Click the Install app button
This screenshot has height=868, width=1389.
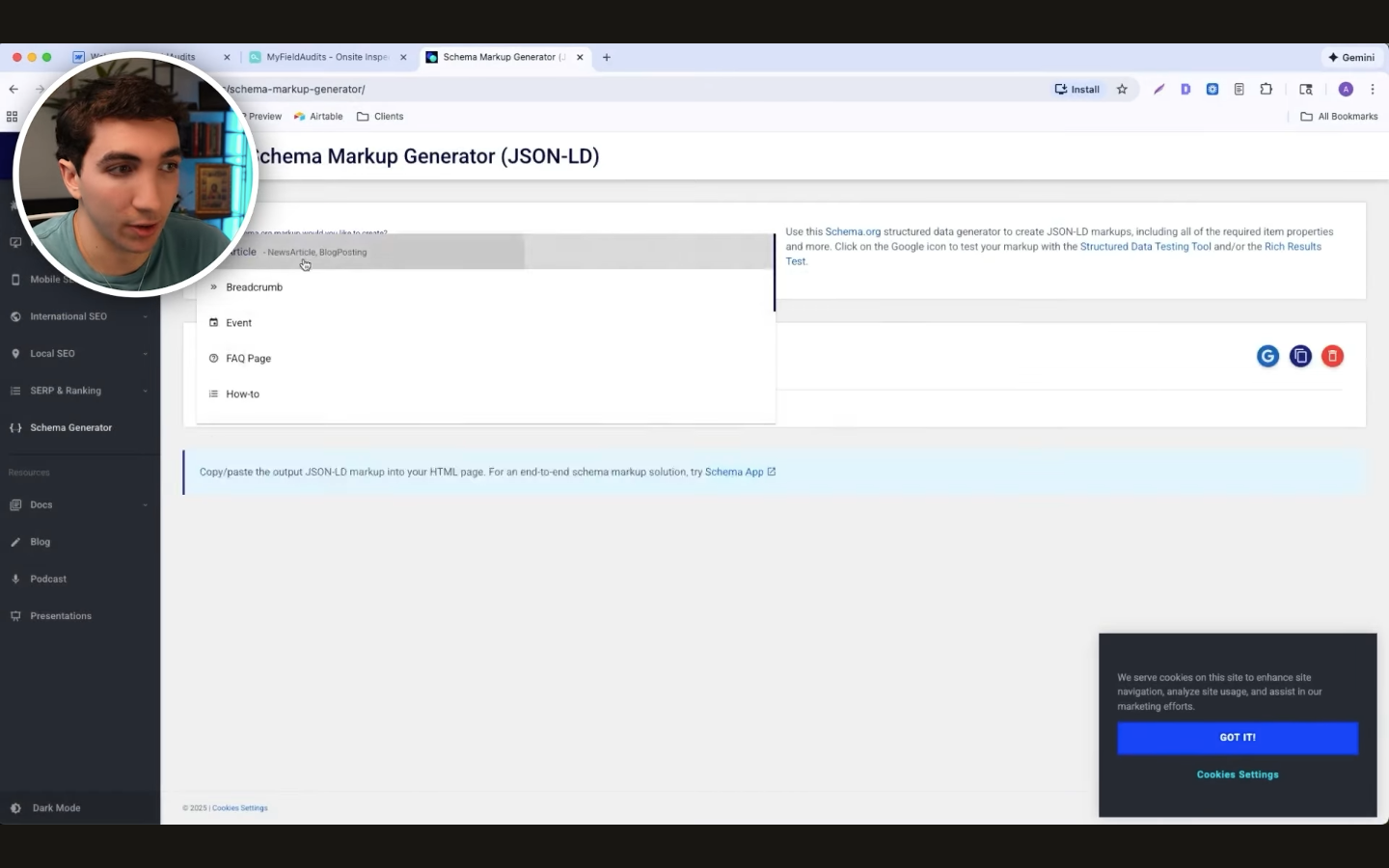click(1077, 89)
